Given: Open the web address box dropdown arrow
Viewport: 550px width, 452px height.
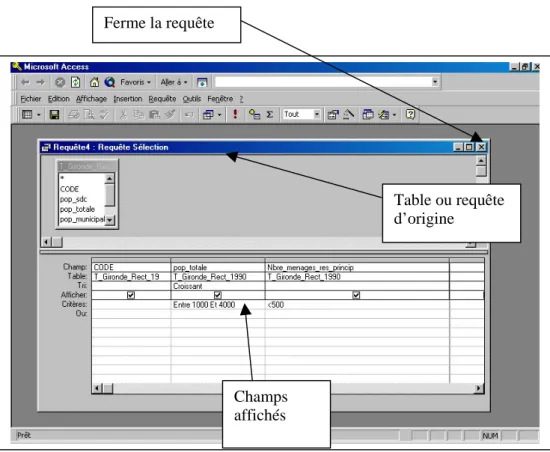Looking at the screenshot, I should [x=435, y=82].
